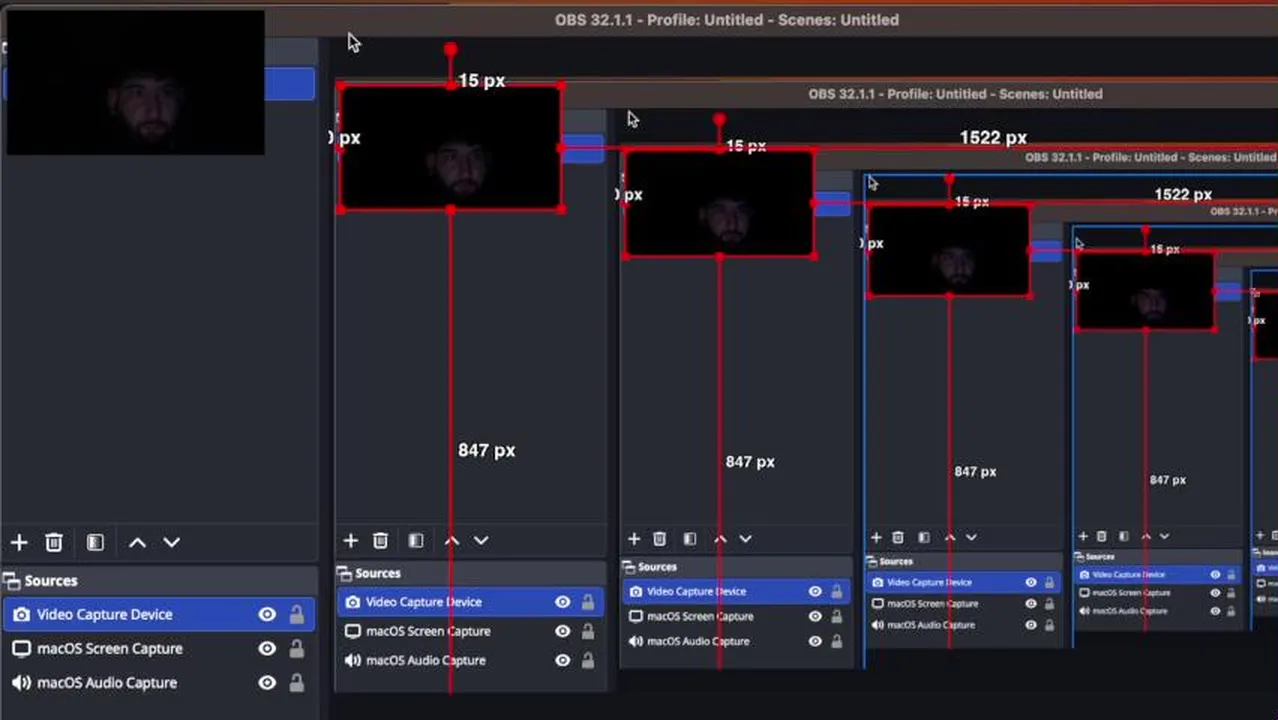Click macOS Screen Capture row in the first mirrored copy
Image resolution: width=1278 pixels, height=720 pixels.
click(471, 631)
